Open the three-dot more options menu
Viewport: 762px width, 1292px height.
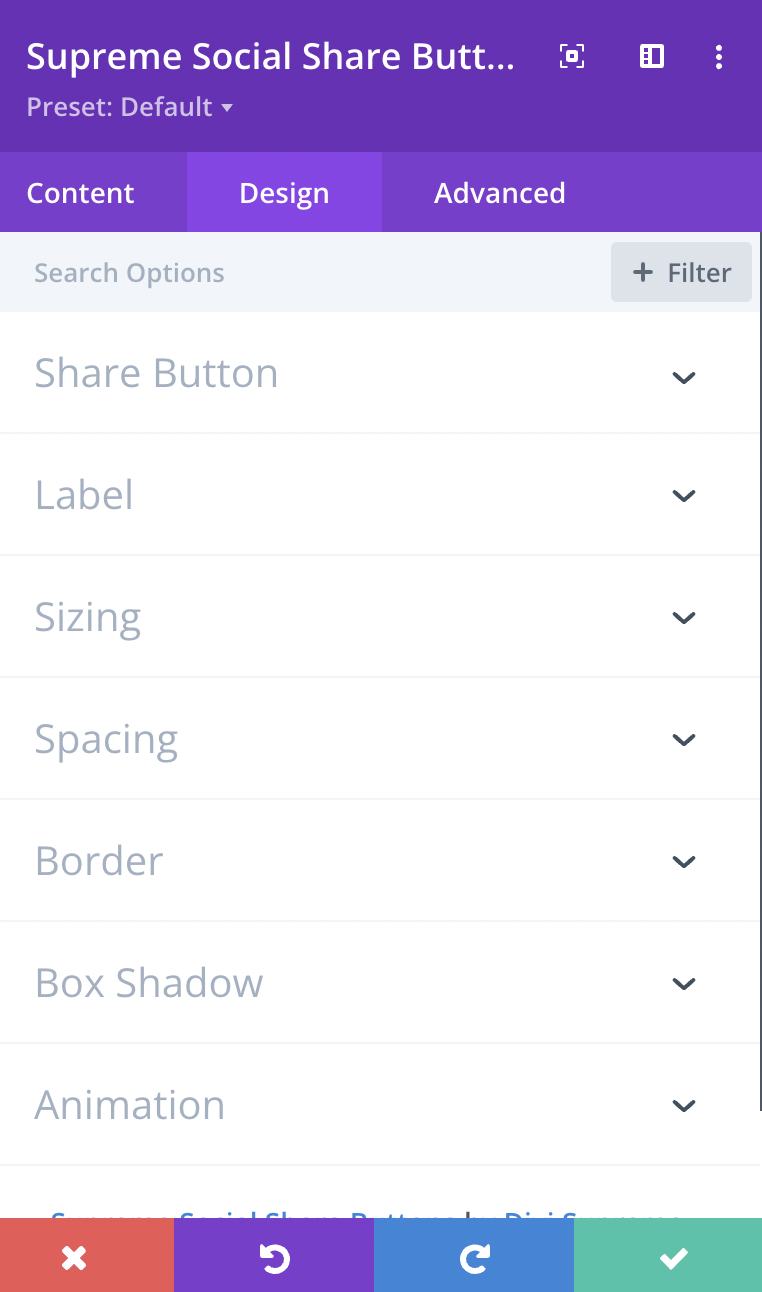(x=719, y=57)
